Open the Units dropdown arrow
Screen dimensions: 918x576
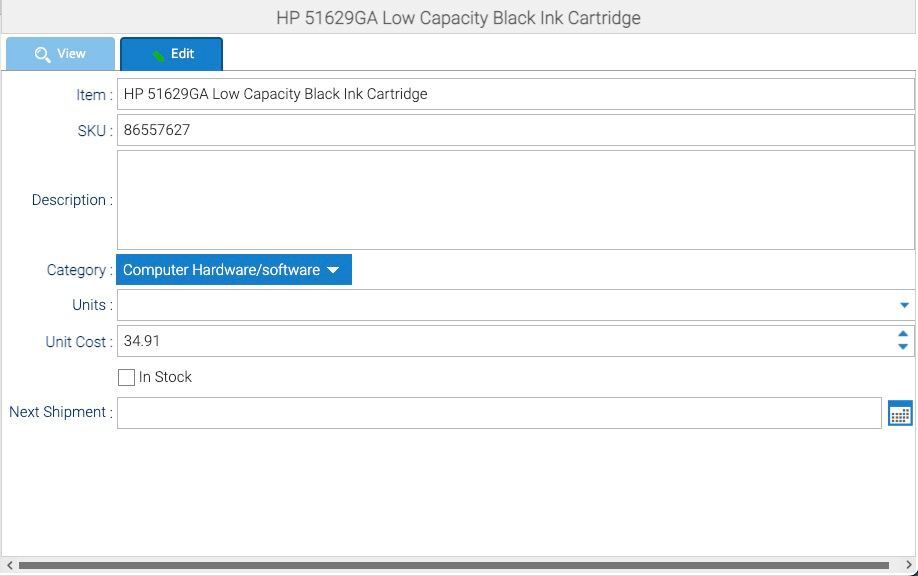point(904,305)
